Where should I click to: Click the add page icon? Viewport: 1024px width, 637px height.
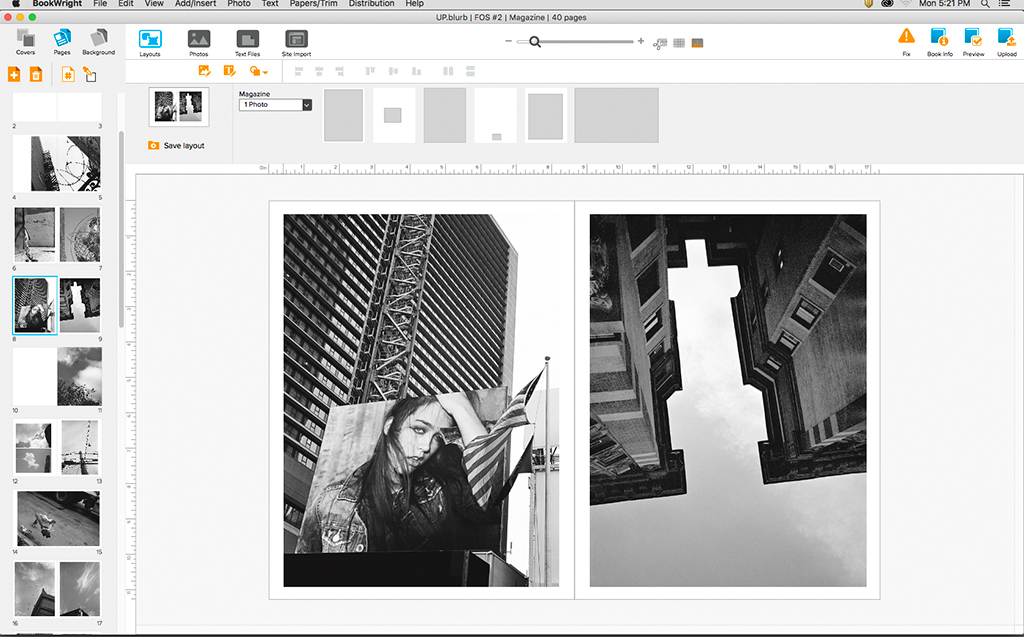(13, 73)
